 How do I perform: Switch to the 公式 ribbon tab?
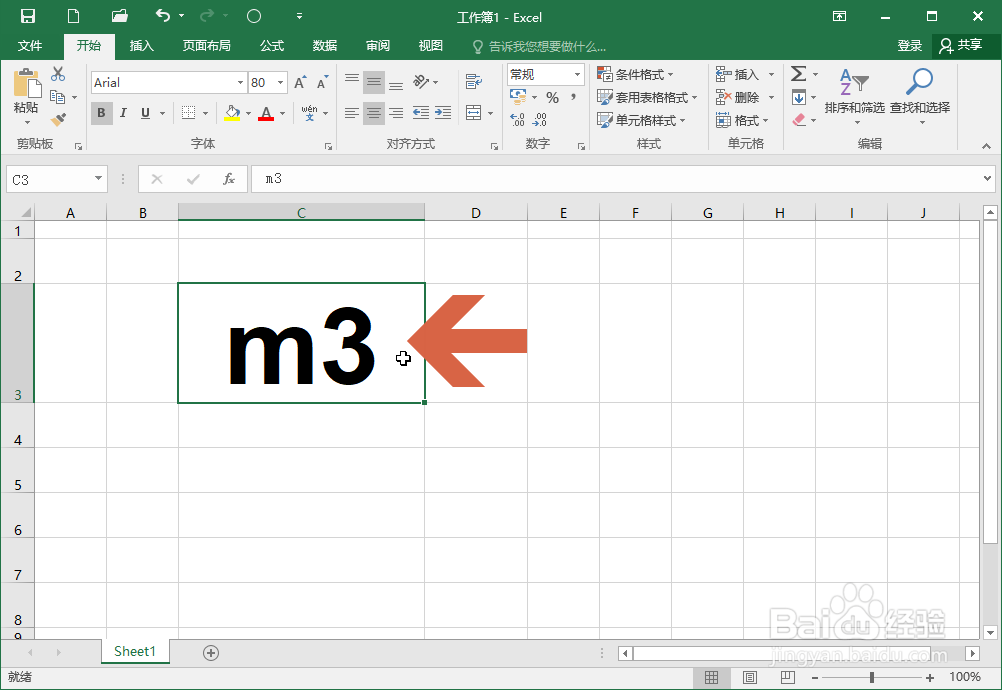pos(273,45)
